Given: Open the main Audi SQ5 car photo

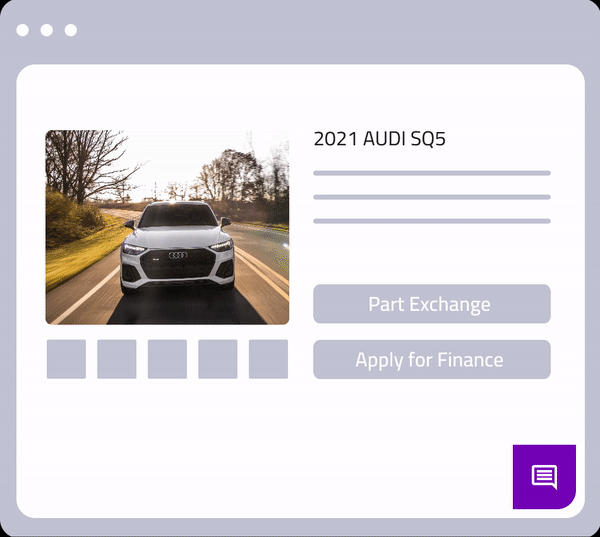Looking at the screenshot, I should pyautogui.click(x=167, y=227).
